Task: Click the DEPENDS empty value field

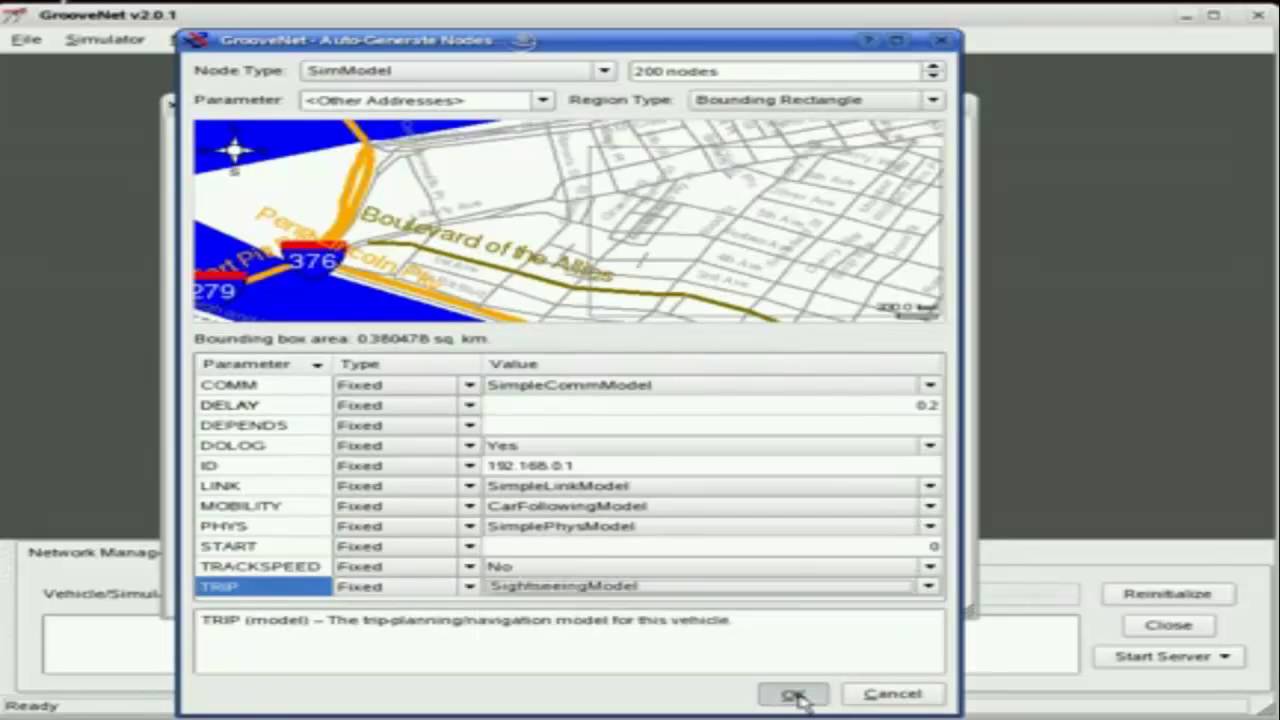Action: pos(713,425)
